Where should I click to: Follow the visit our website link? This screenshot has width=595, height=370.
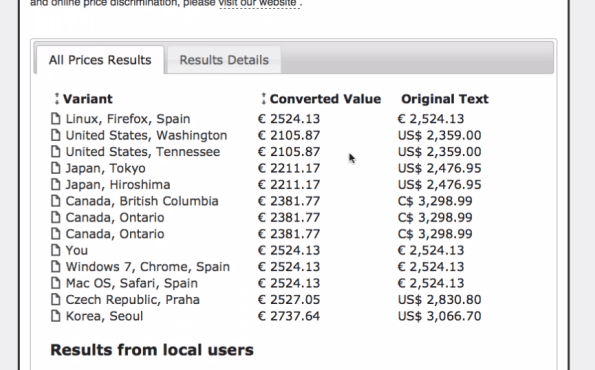(x=259, y=3)
